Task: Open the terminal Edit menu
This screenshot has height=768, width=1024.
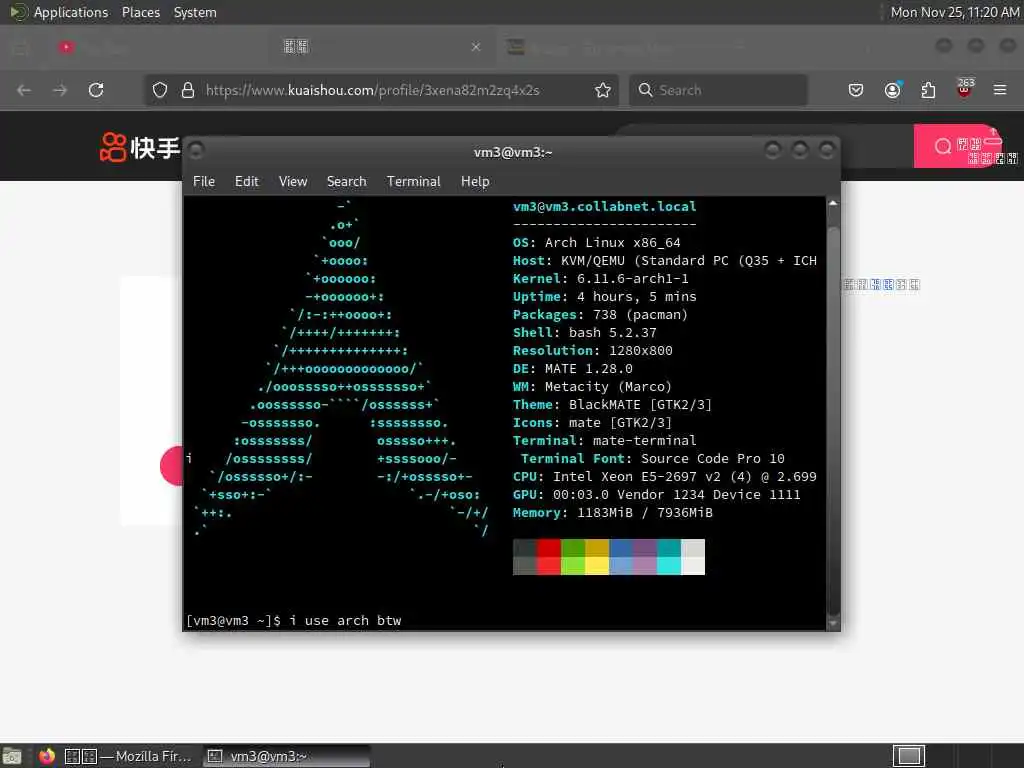Action: pyautogui.click(x=246, y=182)
